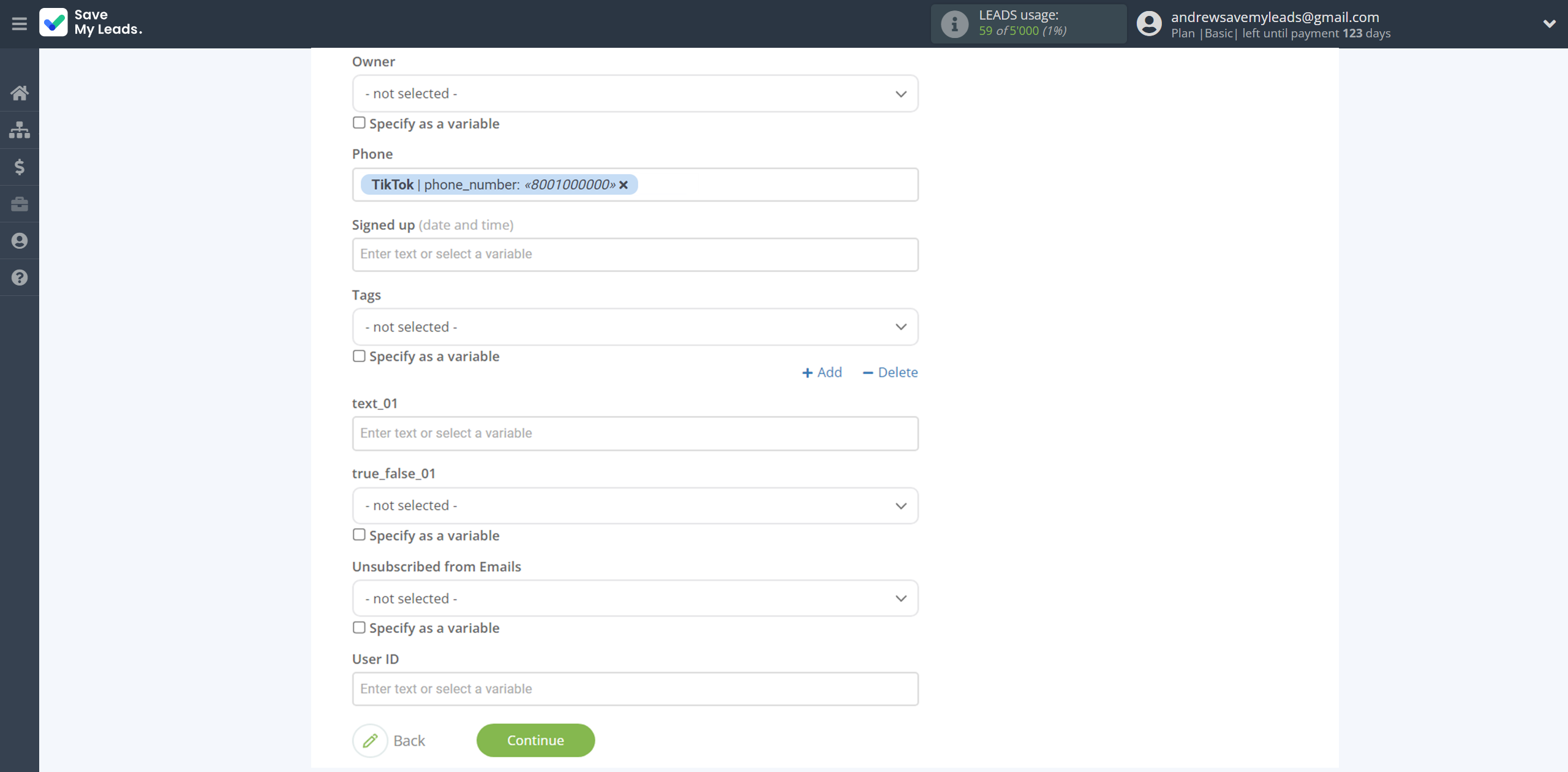The width and height of the screenshot is (1568, 772).
Task: Click the Add tag link
Action: 822,373
